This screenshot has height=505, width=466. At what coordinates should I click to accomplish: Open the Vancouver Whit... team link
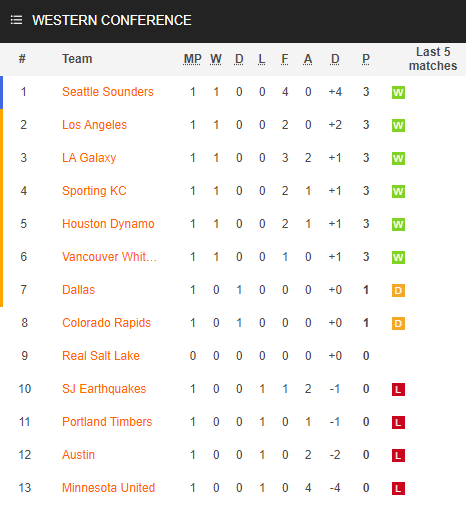(109, 257)
